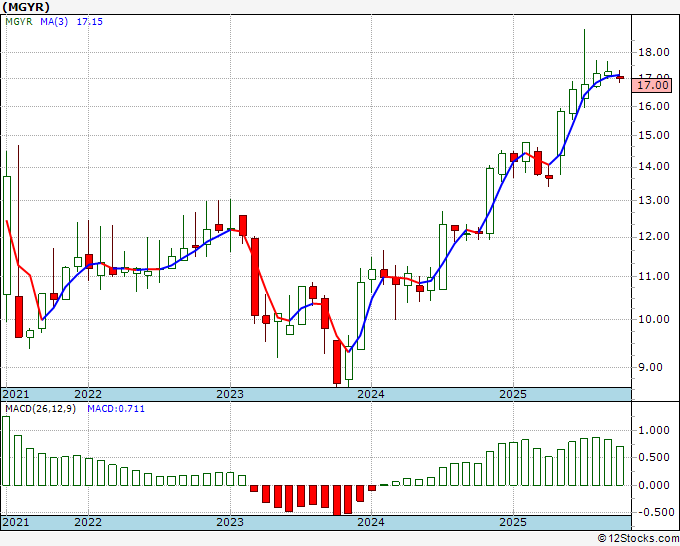Click the MA(3) legend label
Viewport: 680px width, 546px height.
54,21
